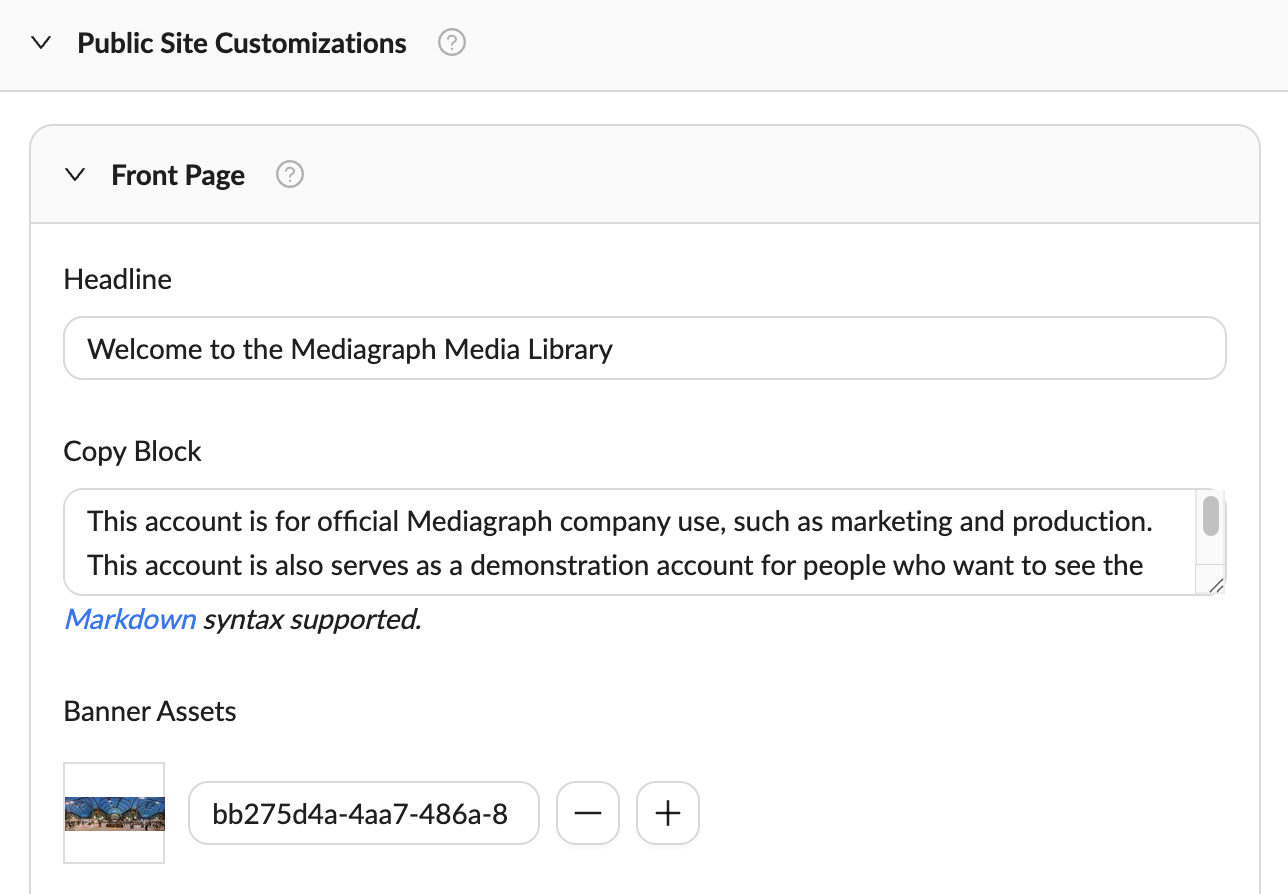Click the Headline label
The image size is (1288, 894).
coord(118,279)
